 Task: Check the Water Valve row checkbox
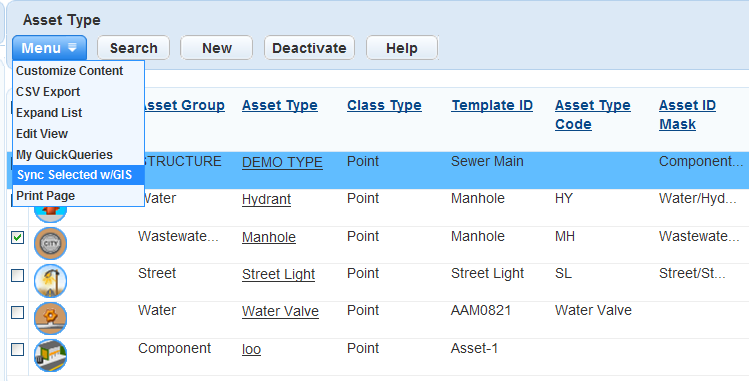18,312
